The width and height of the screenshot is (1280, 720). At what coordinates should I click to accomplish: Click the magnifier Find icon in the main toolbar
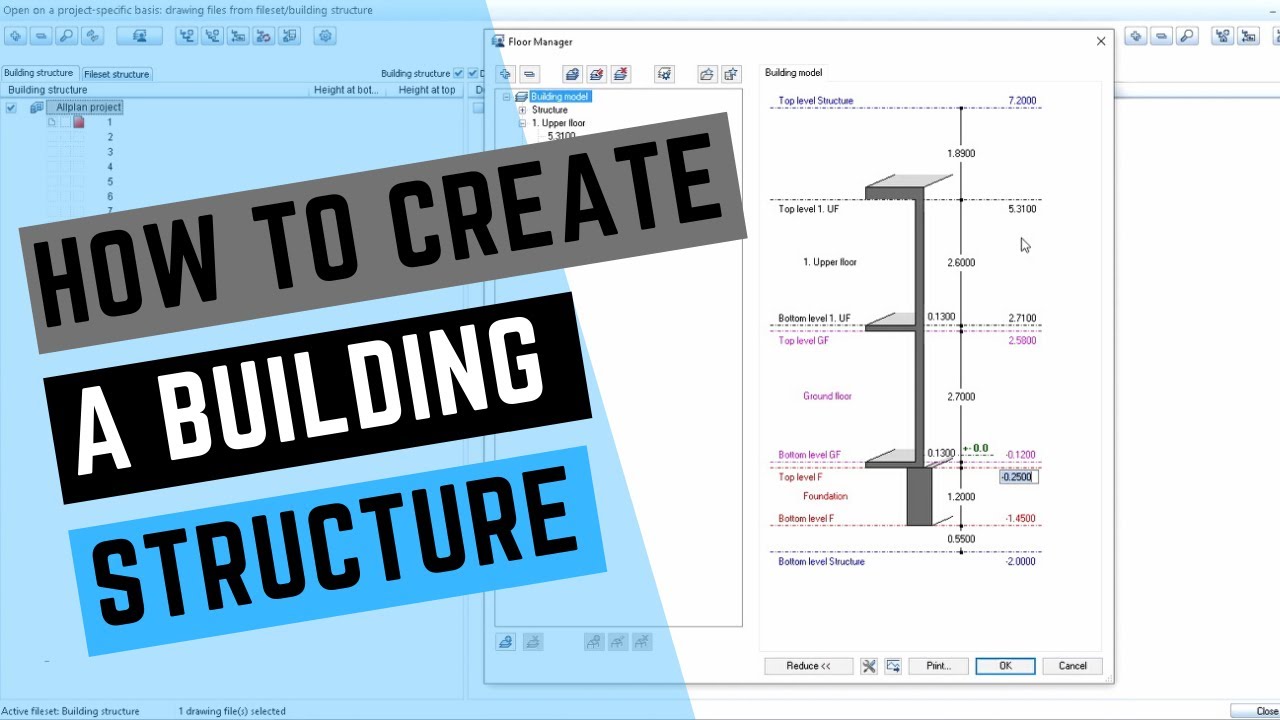tap(67, 36)
